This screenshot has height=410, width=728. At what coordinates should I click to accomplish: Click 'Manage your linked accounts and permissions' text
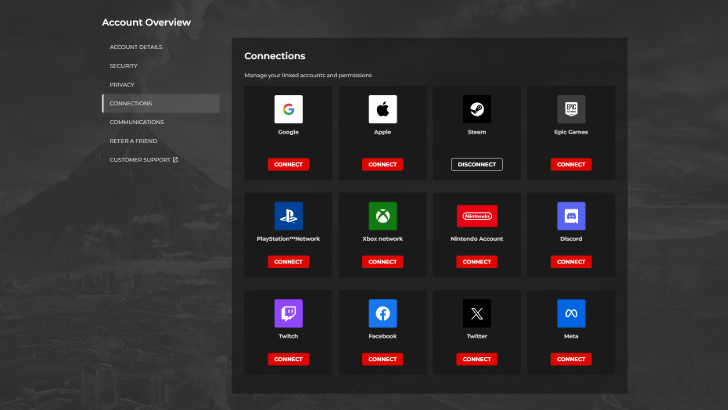(x=308, y=75)
